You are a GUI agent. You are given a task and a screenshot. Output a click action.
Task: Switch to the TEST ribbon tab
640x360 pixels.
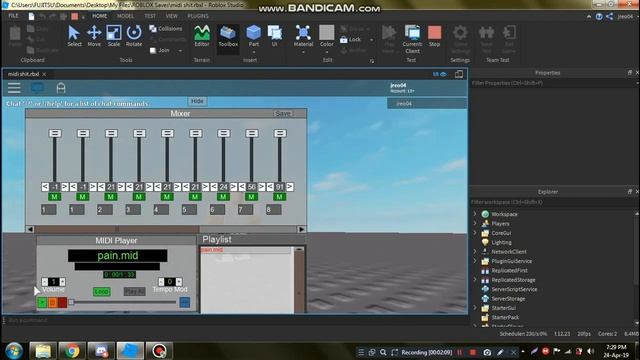pyautogui.click(x=150, y=16)
